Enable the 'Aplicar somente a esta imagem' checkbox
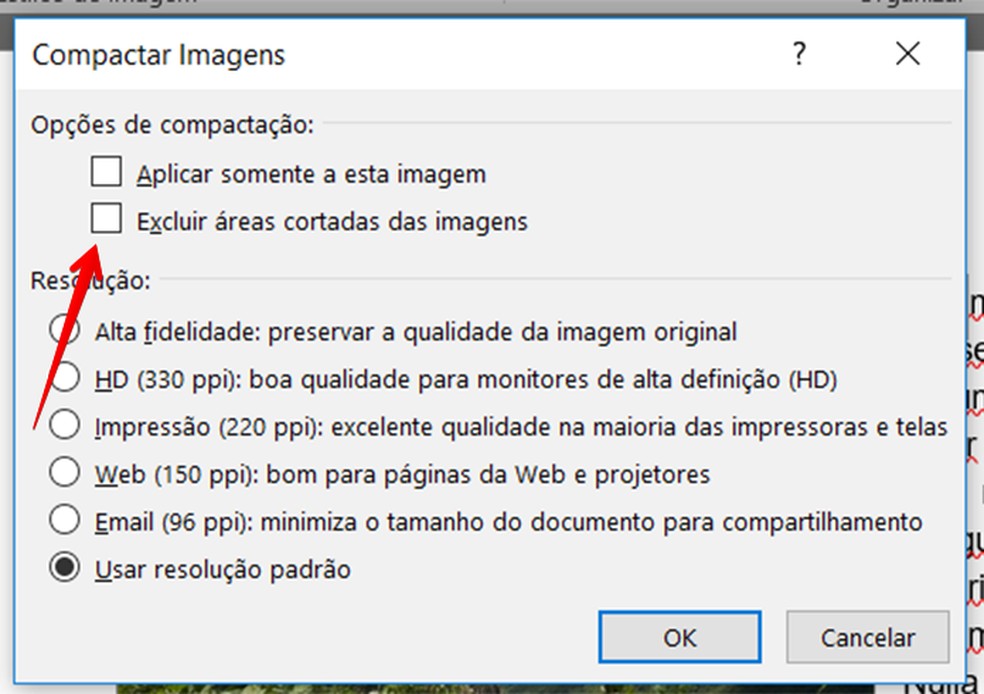Image resolution: width=984 pixels, height=694 pixels. 106,173
